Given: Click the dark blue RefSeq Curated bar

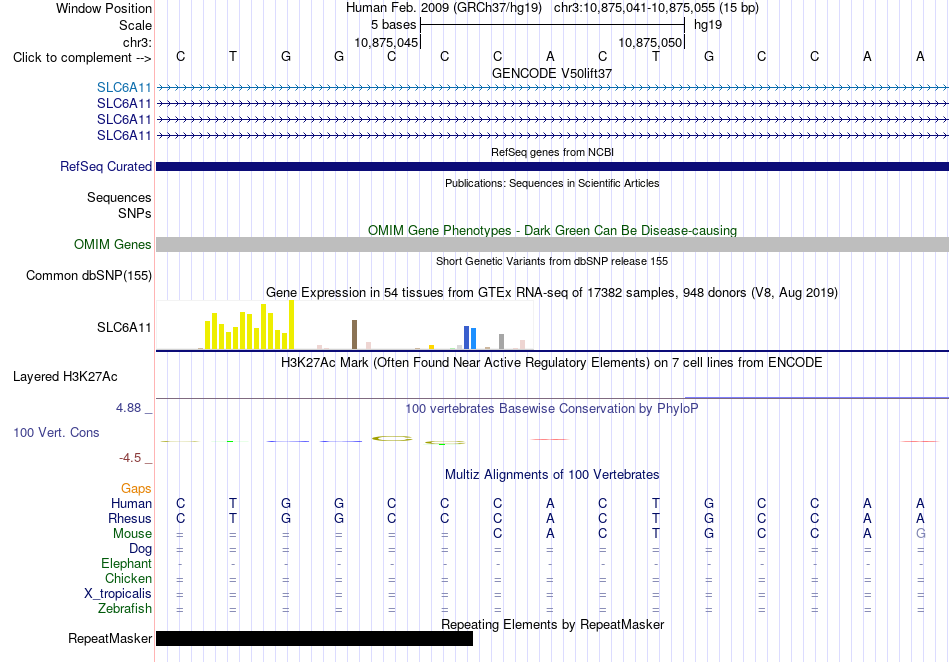Looking at the screenshot, I should (x=552, y=167).
